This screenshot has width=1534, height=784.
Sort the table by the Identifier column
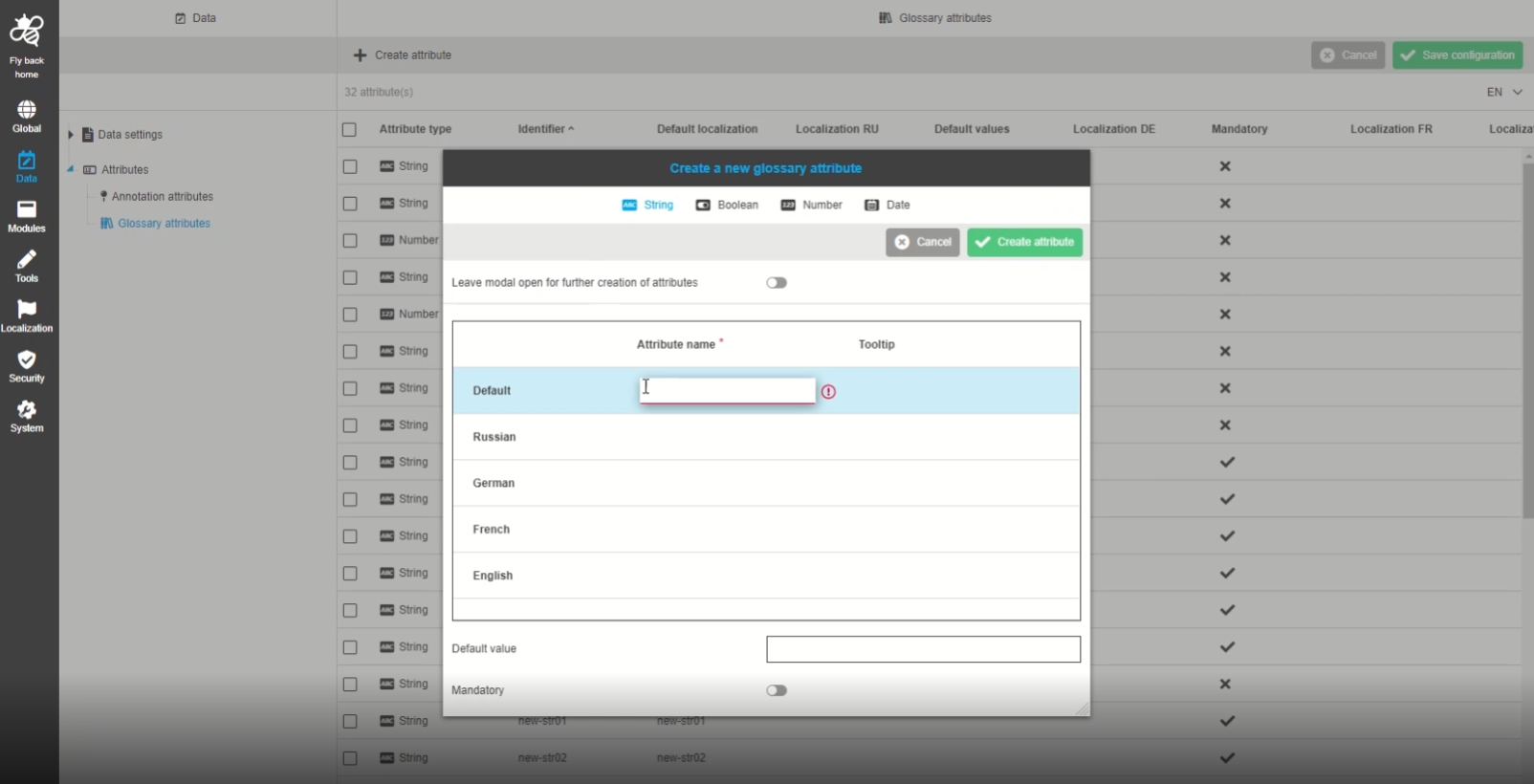coord(546,129)
